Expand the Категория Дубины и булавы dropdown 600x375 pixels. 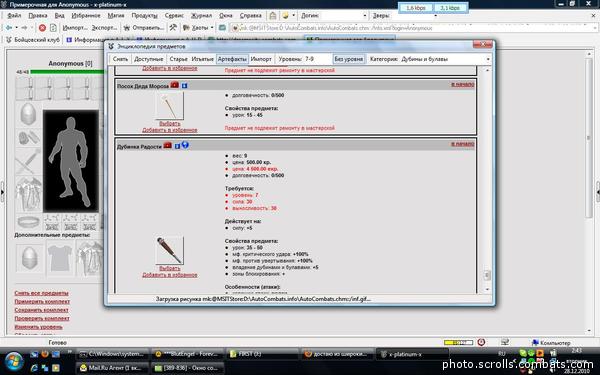[x=488, y=59]
